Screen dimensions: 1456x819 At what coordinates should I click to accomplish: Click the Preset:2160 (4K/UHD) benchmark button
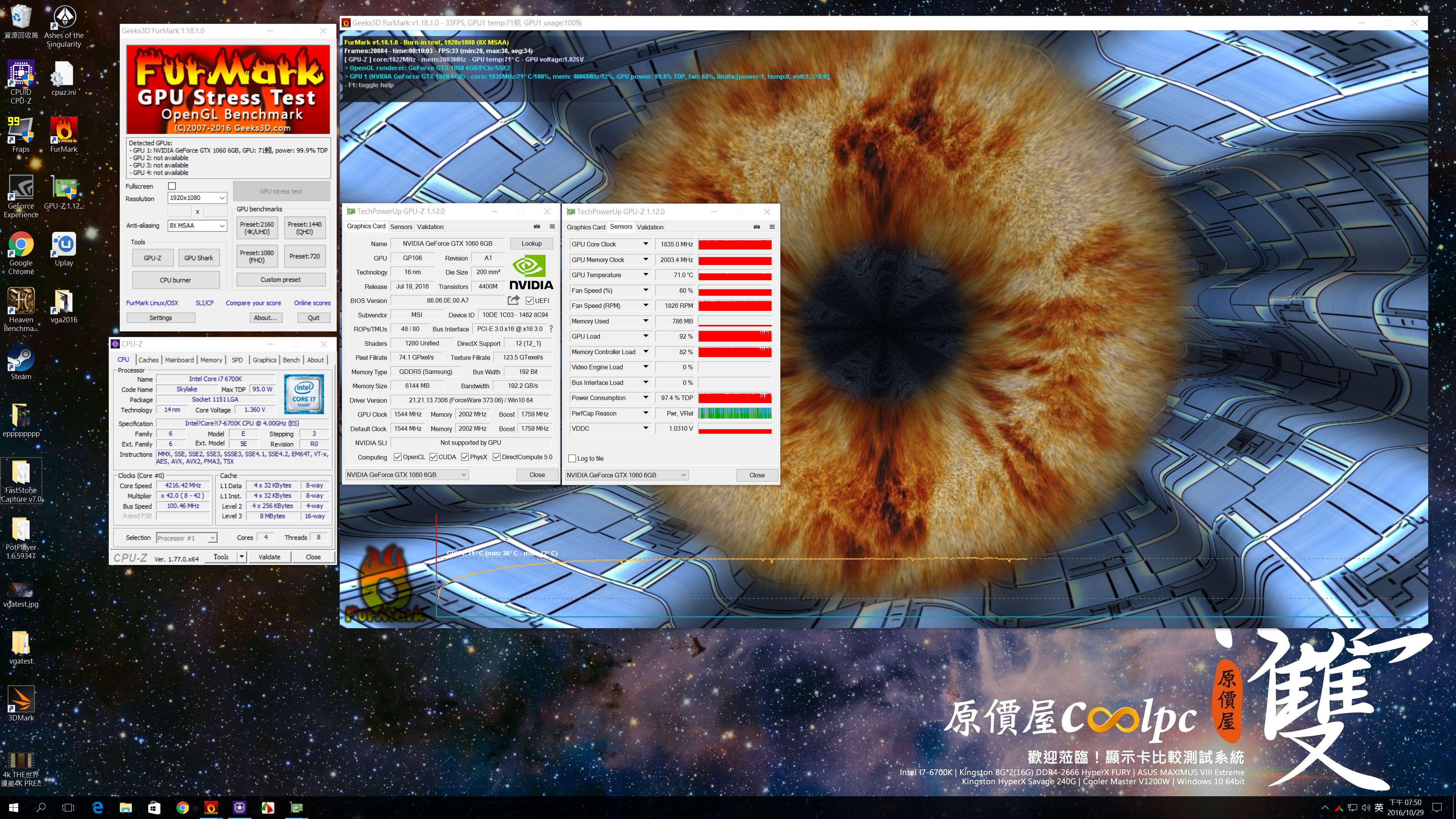coord(257,228)
